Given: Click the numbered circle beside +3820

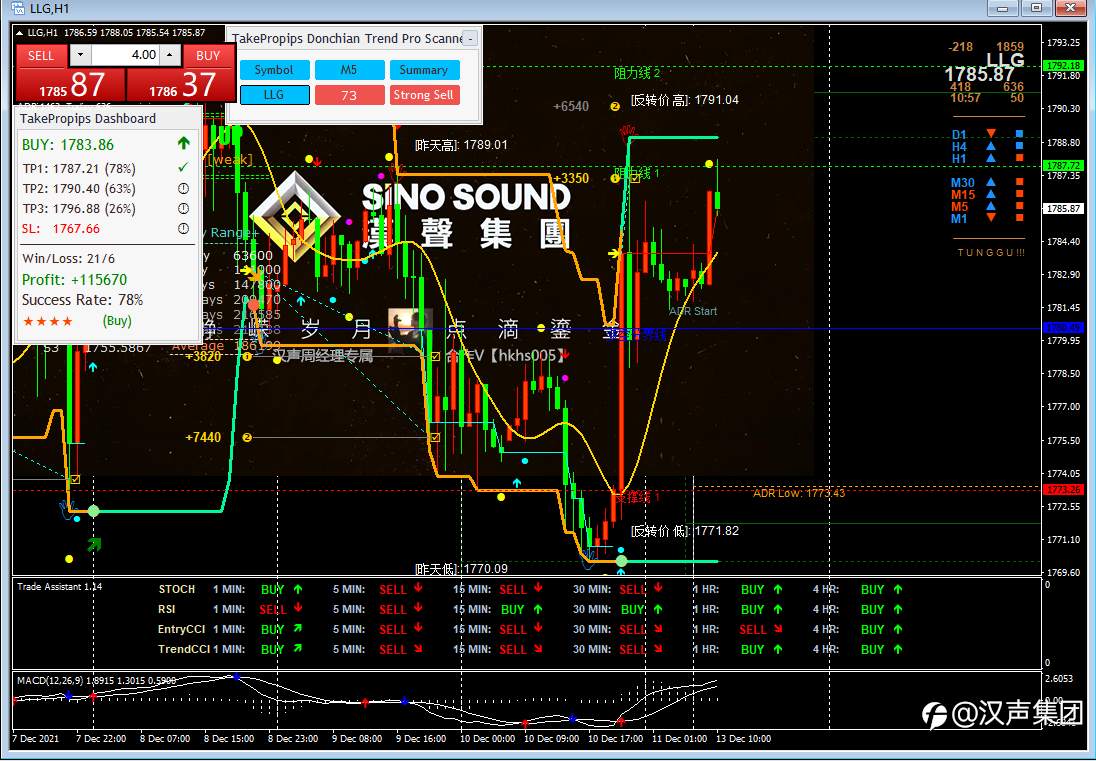Looking at the screenshot, I should 247,356.
